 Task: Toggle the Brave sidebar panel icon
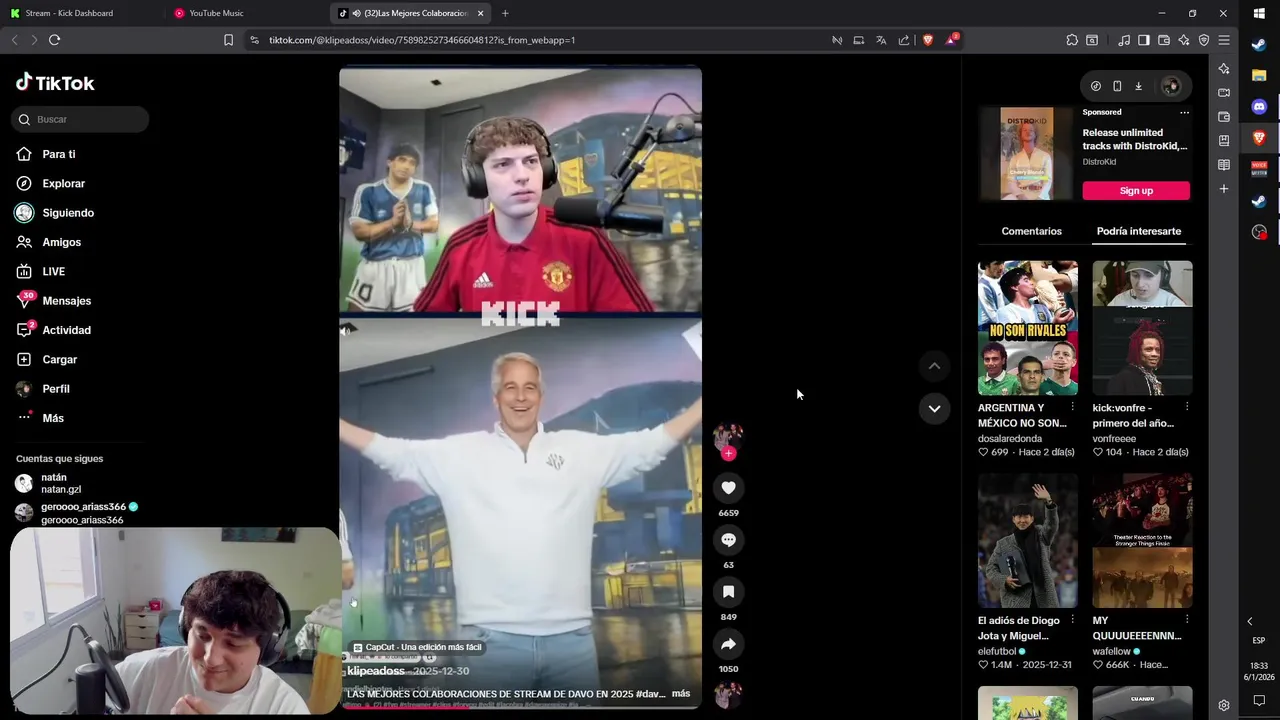pos(1144,40)
